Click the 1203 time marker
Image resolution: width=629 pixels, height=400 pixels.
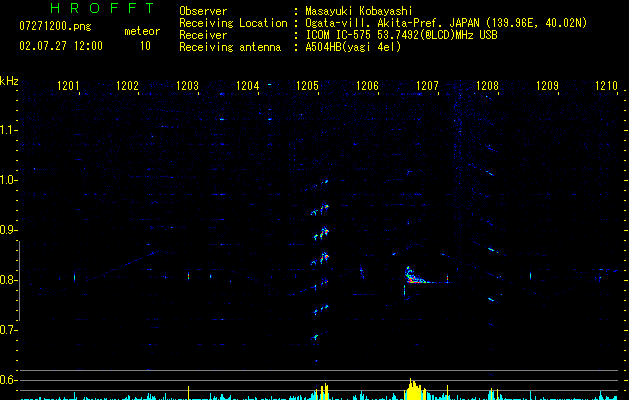[187, 85]
